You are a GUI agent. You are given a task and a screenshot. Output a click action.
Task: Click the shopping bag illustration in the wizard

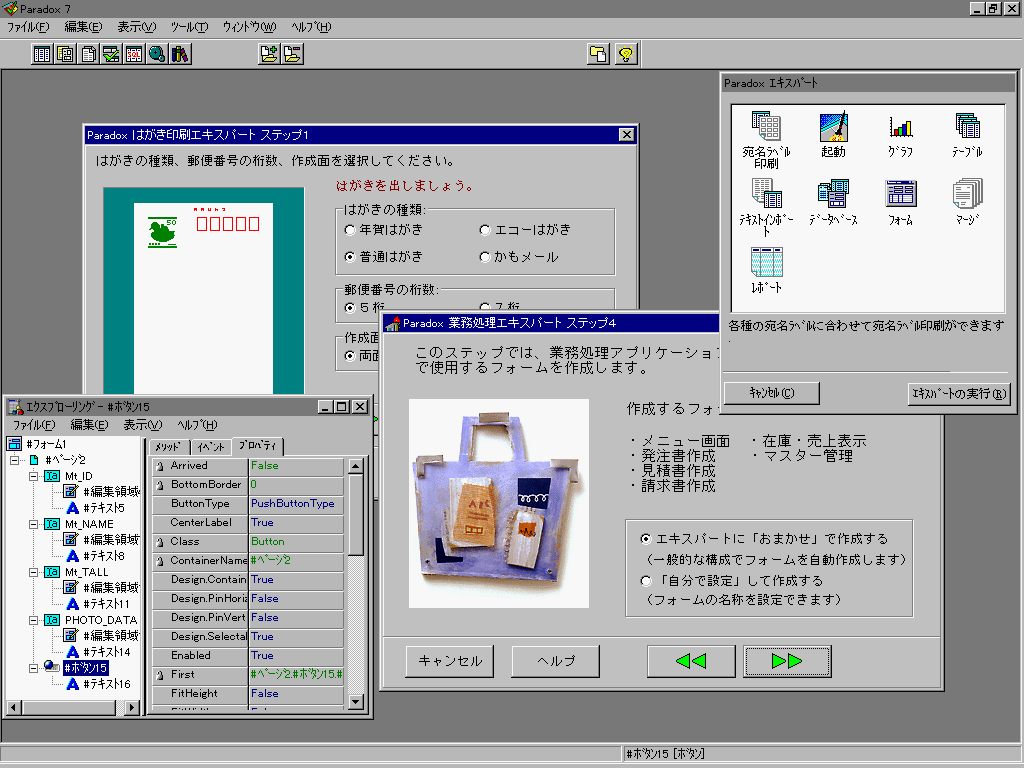[499, 504]
